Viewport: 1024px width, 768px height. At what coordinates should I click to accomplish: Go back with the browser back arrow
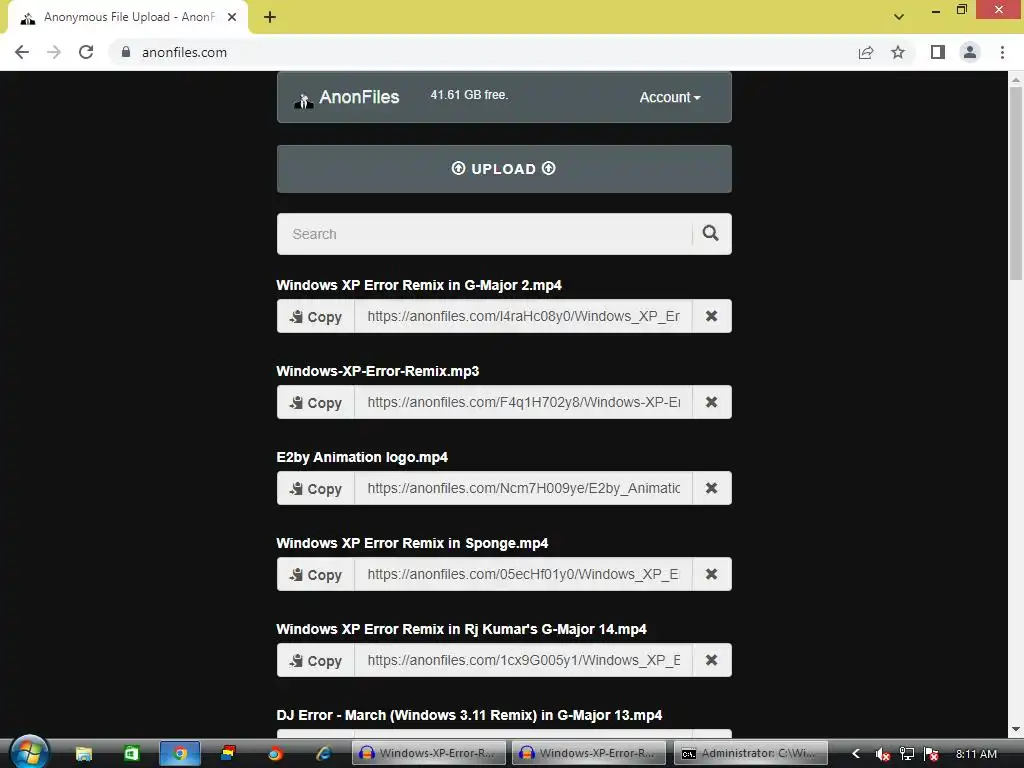coord(22,52)
